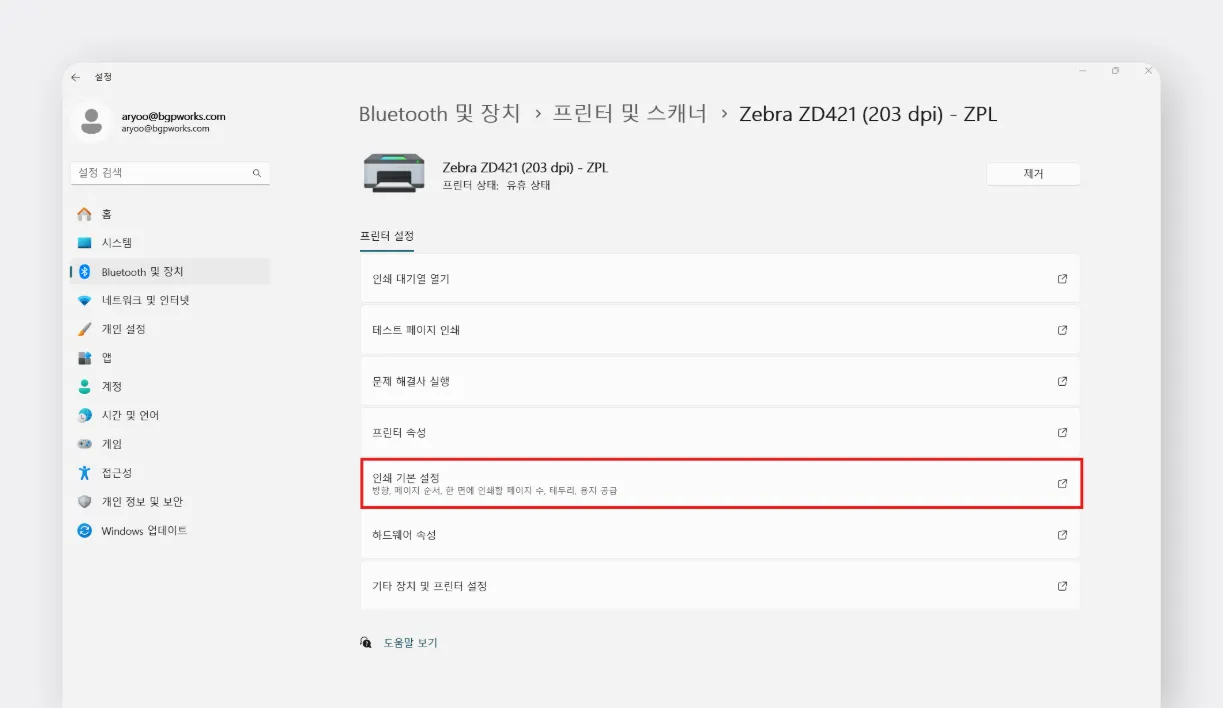This screenshot has height=708, width=1223.
Task: Focus the 설정 검색 search field
Action: tap(170, 173)
